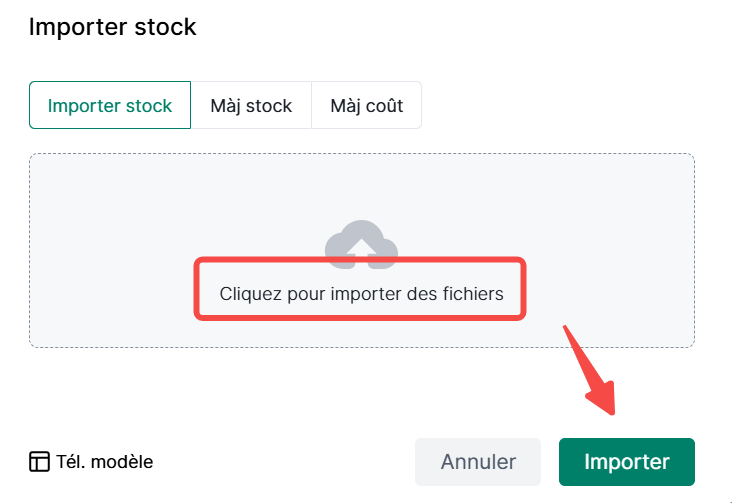Image resolution: width=732 pixels, height=503 pixels.
Task: Switch to the Màj stock tab
Action: click(x=251, y=105)
